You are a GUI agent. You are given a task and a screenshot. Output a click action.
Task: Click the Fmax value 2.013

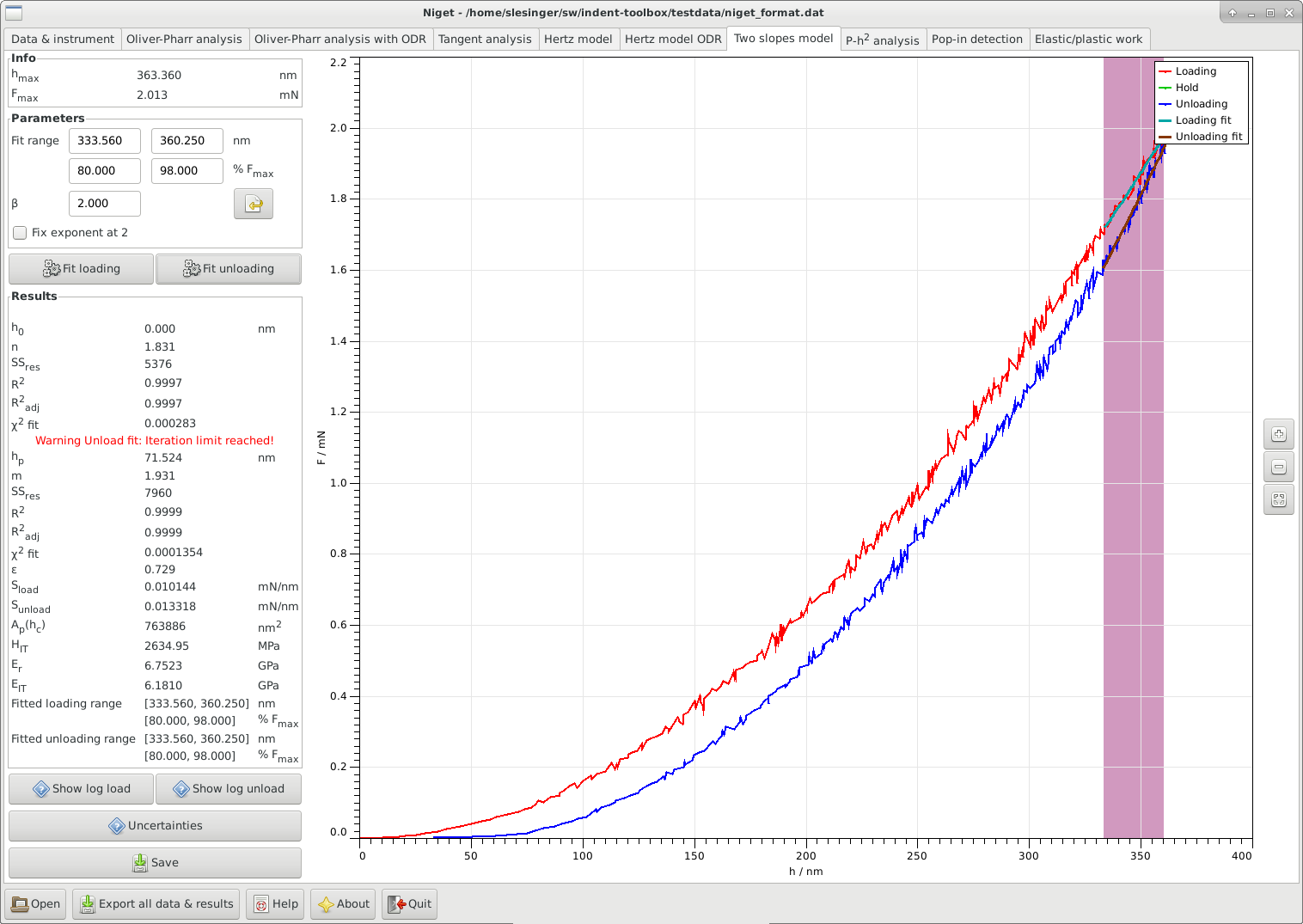click(x=152, y=95)
